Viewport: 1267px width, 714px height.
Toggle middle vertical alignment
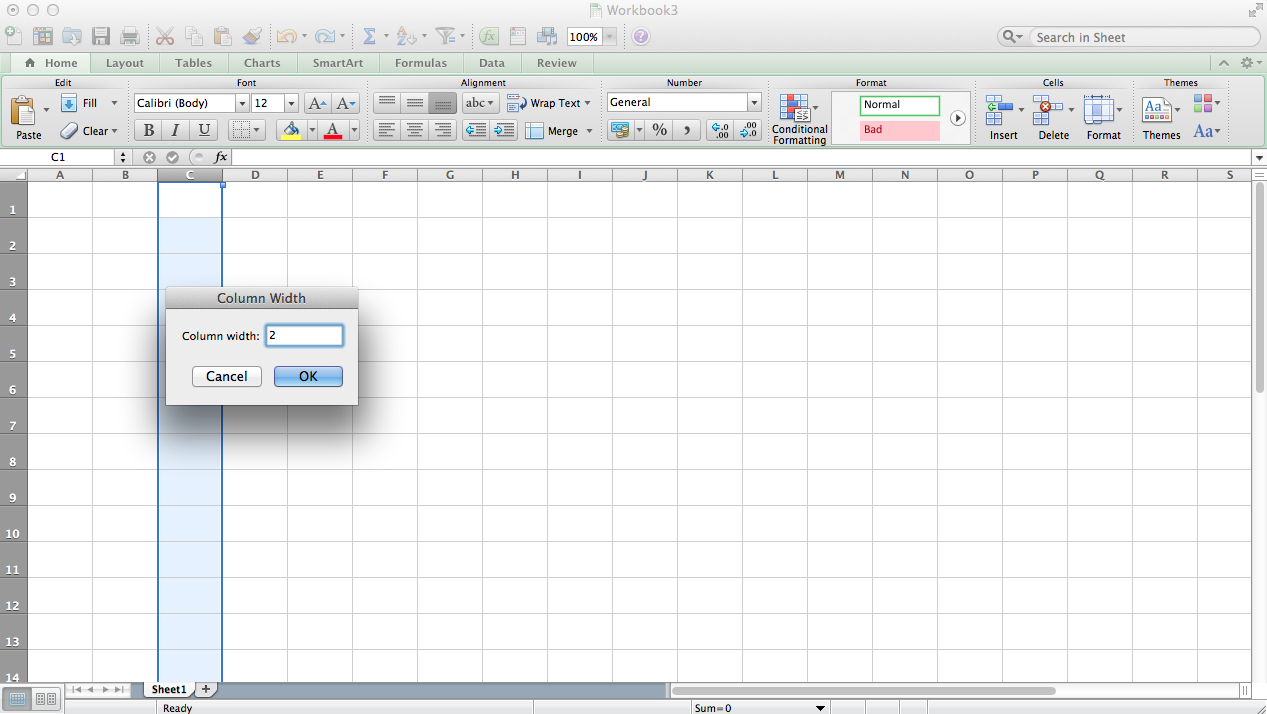(x=415, y=103)
